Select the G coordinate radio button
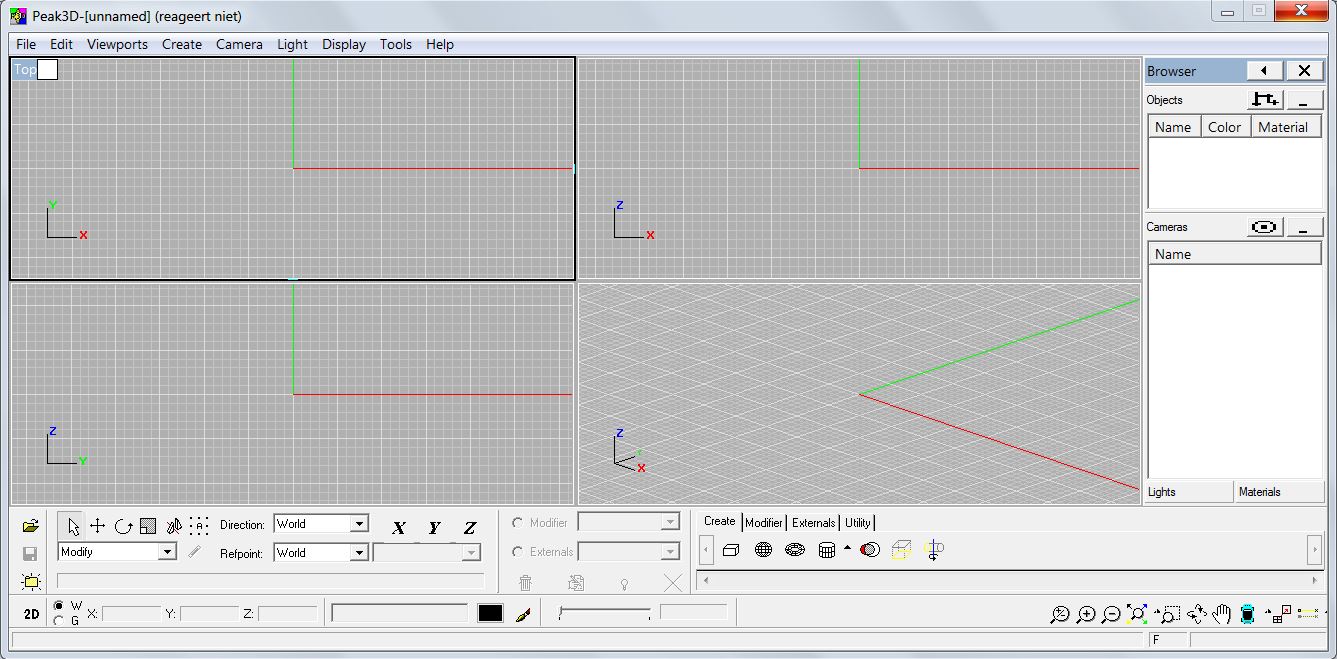1337x659 pixels. pyautogui.click(x=58, y=620)
